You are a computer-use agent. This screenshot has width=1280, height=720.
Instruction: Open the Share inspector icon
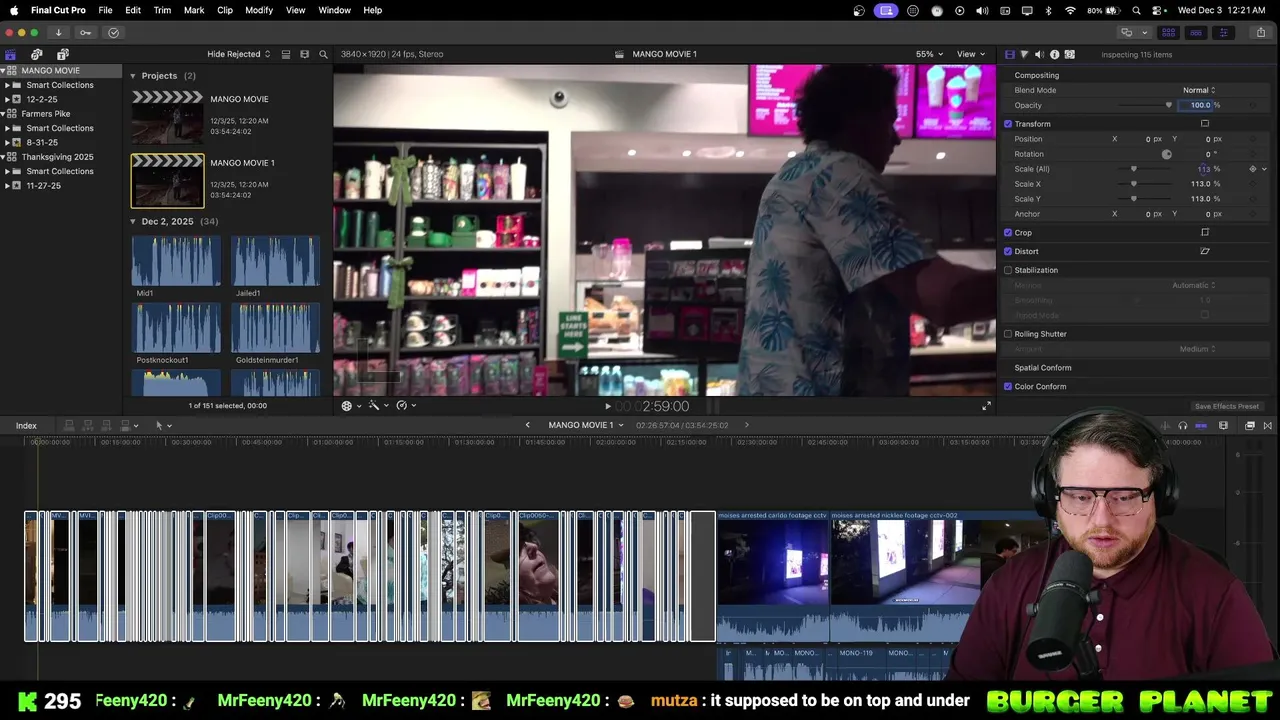1070,54
